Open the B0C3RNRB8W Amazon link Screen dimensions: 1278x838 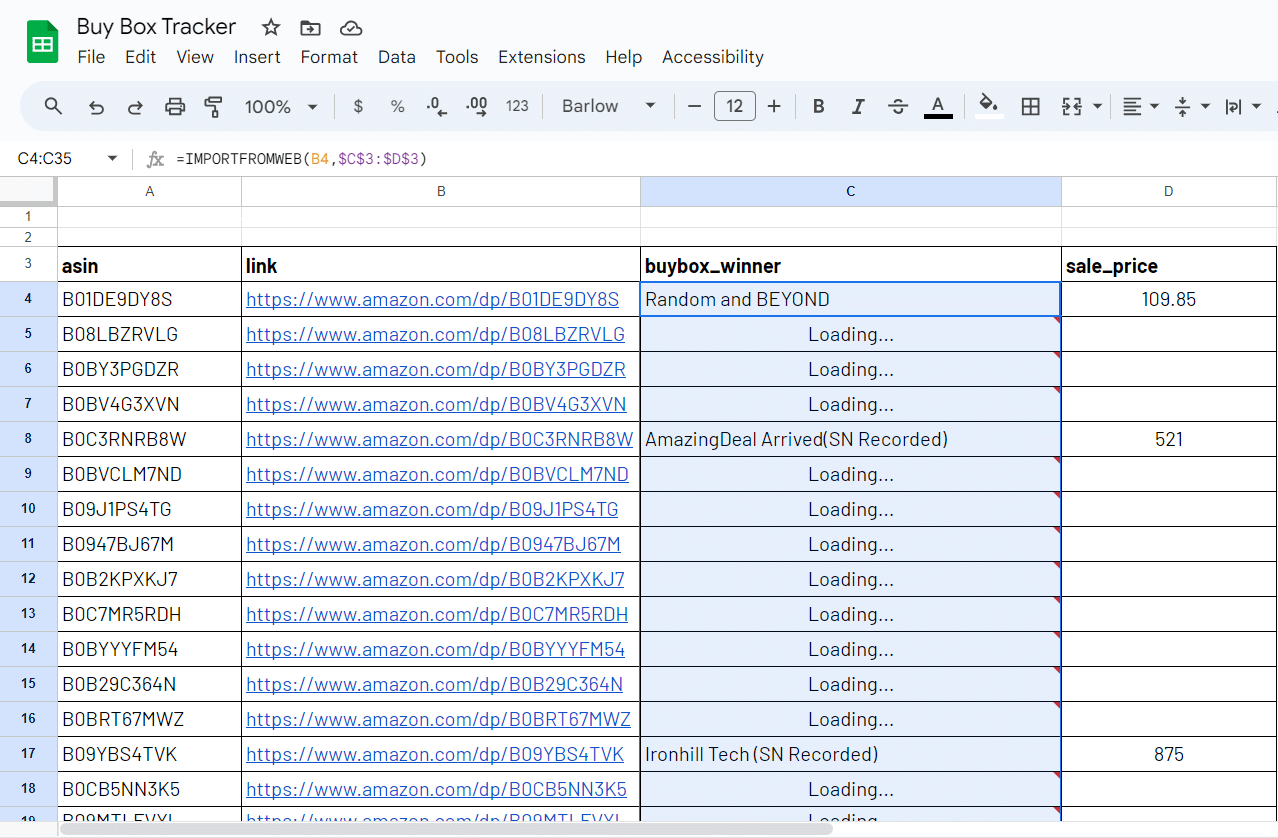point(439,439)
